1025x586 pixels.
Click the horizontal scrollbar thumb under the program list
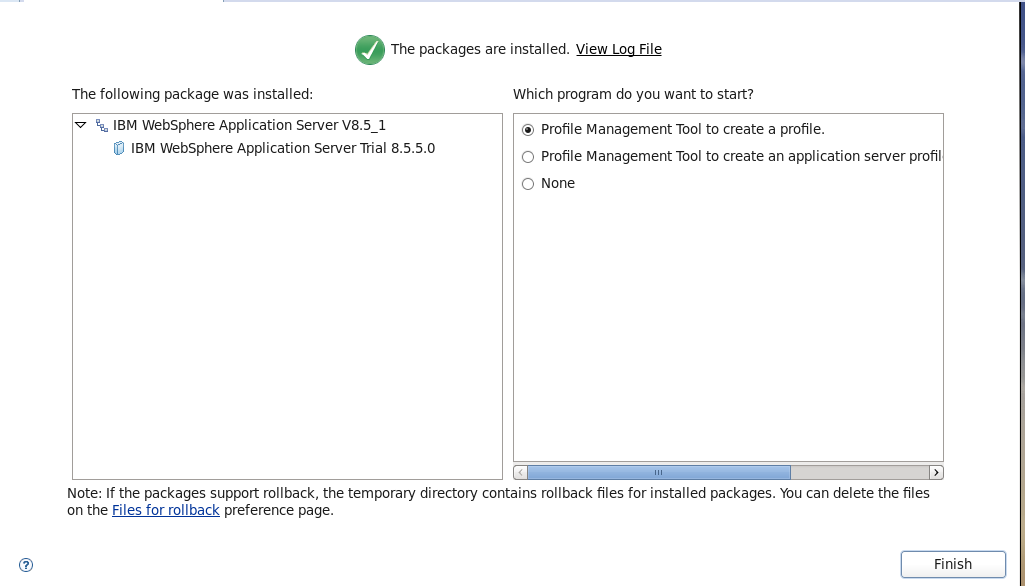point(658,472)
